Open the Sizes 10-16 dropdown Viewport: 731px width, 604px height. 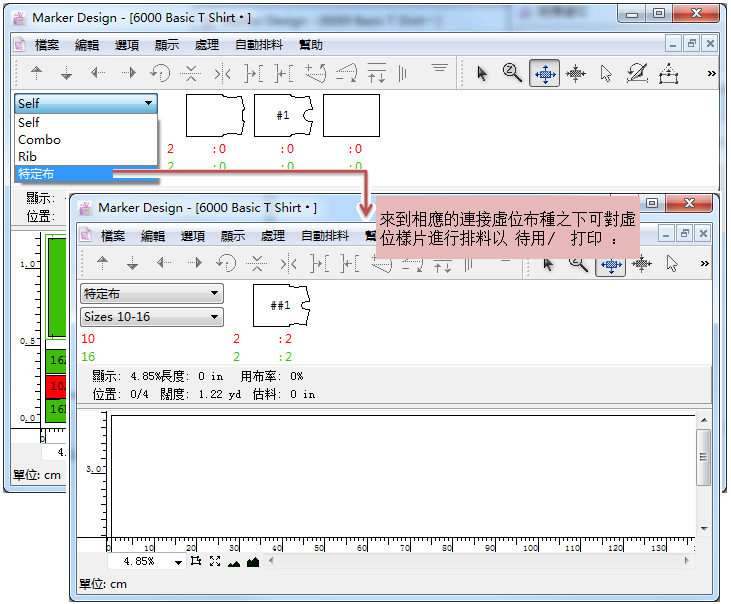tap(151, 317)
